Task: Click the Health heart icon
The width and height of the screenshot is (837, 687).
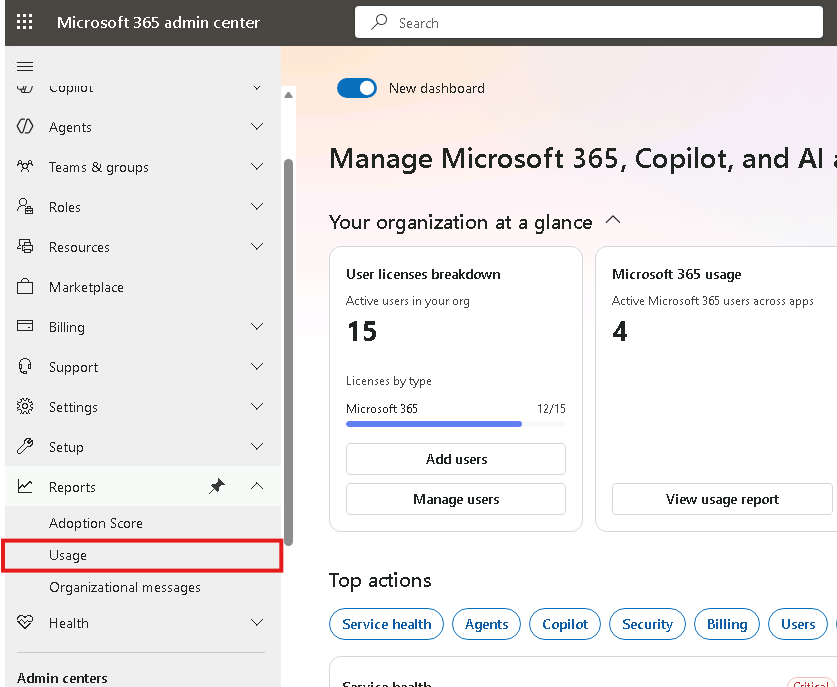Action: tap(25, 622)
